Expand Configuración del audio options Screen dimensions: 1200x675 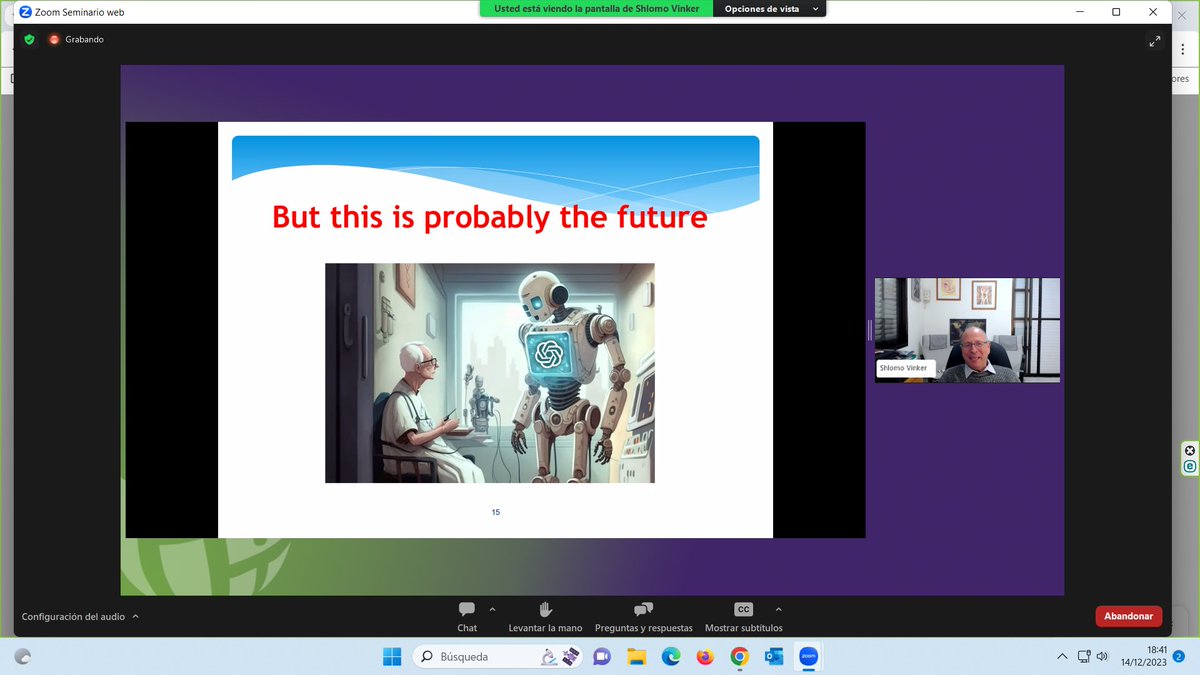[135, 617]
